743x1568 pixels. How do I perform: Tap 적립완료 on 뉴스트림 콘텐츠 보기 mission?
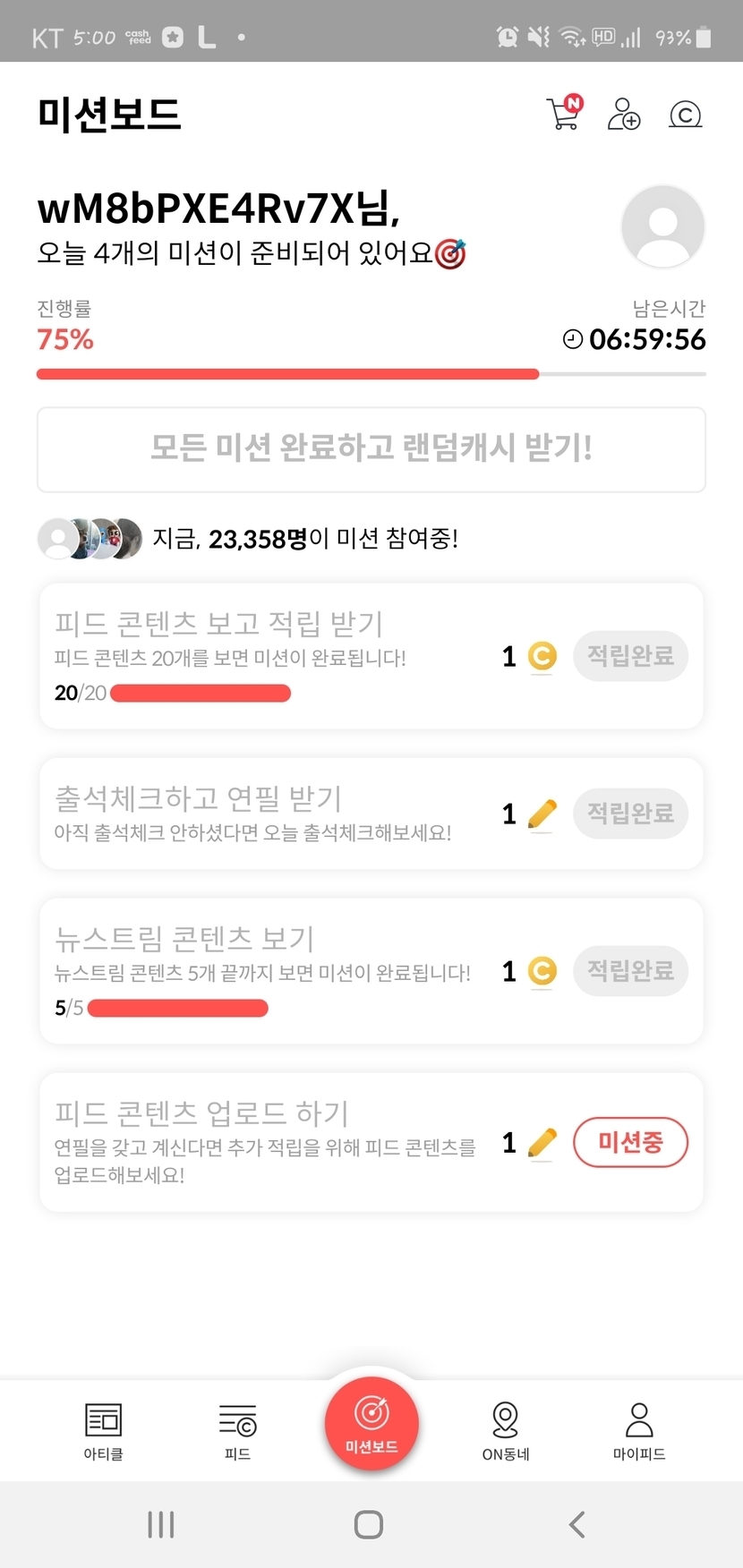point(630,971)
